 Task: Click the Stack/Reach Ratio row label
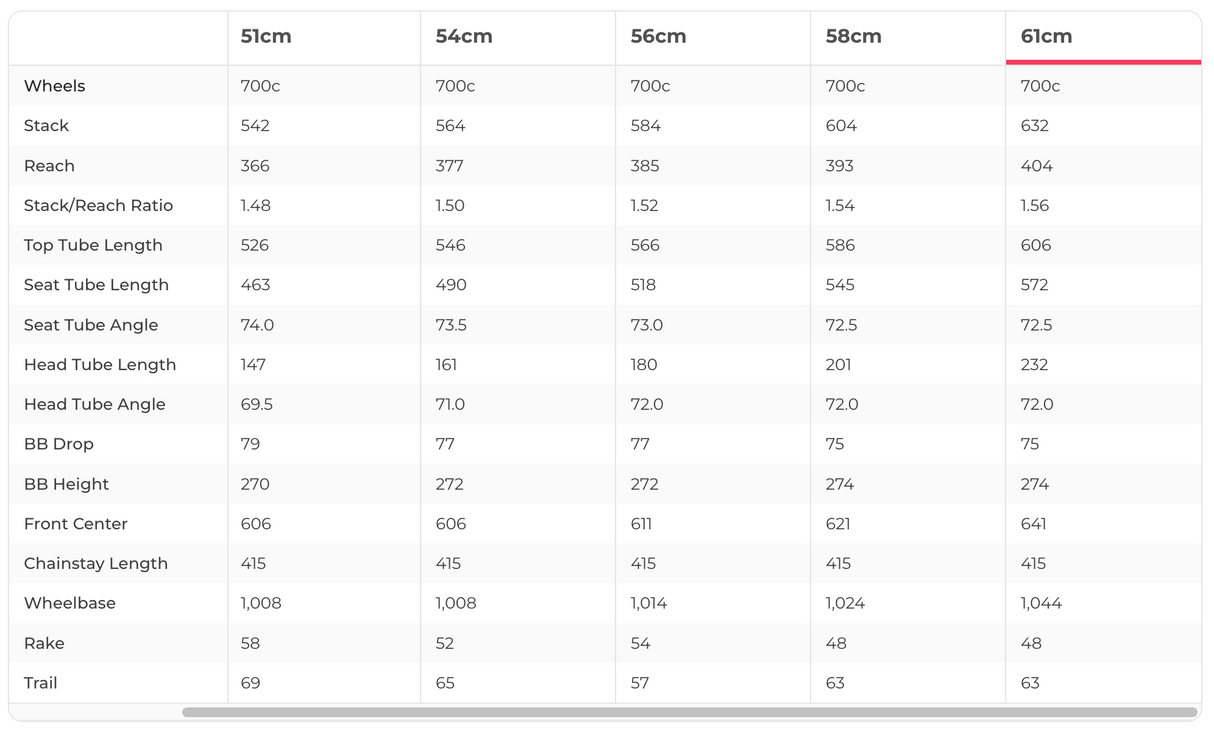[x=98, y=206]
